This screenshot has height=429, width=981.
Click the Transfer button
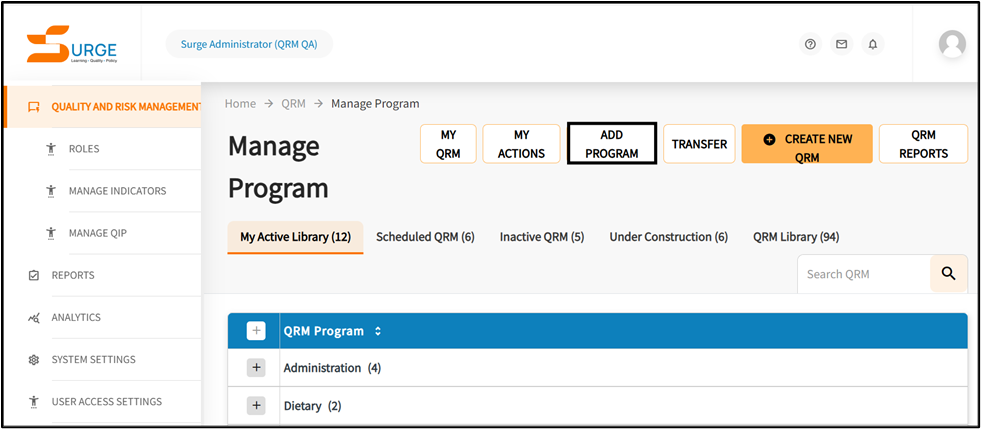coord(699,144)
